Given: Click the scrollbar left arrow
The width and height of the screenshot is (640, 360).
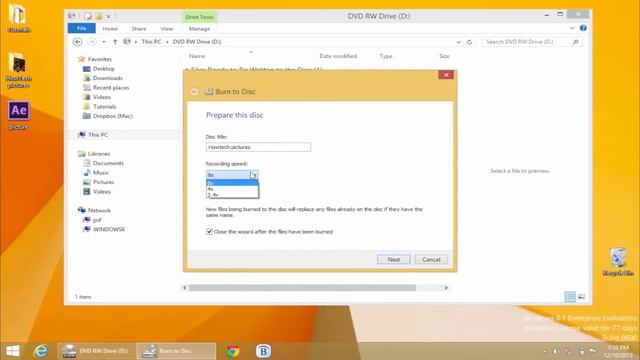Looking at the screenshot, I should point(184,288).
